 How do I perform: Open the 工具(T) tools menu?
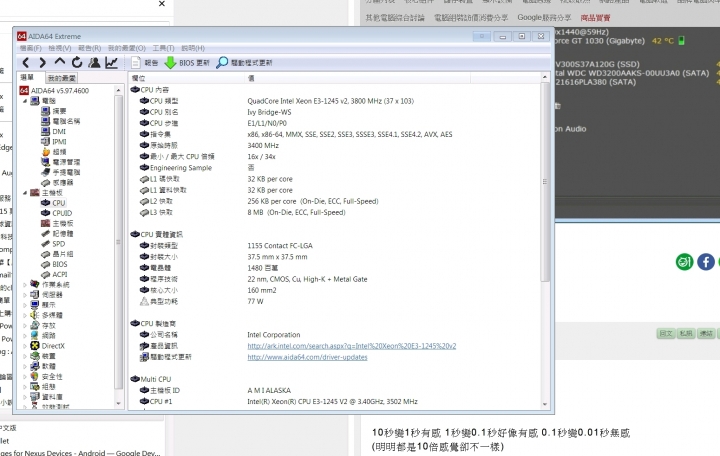(163, 48)
